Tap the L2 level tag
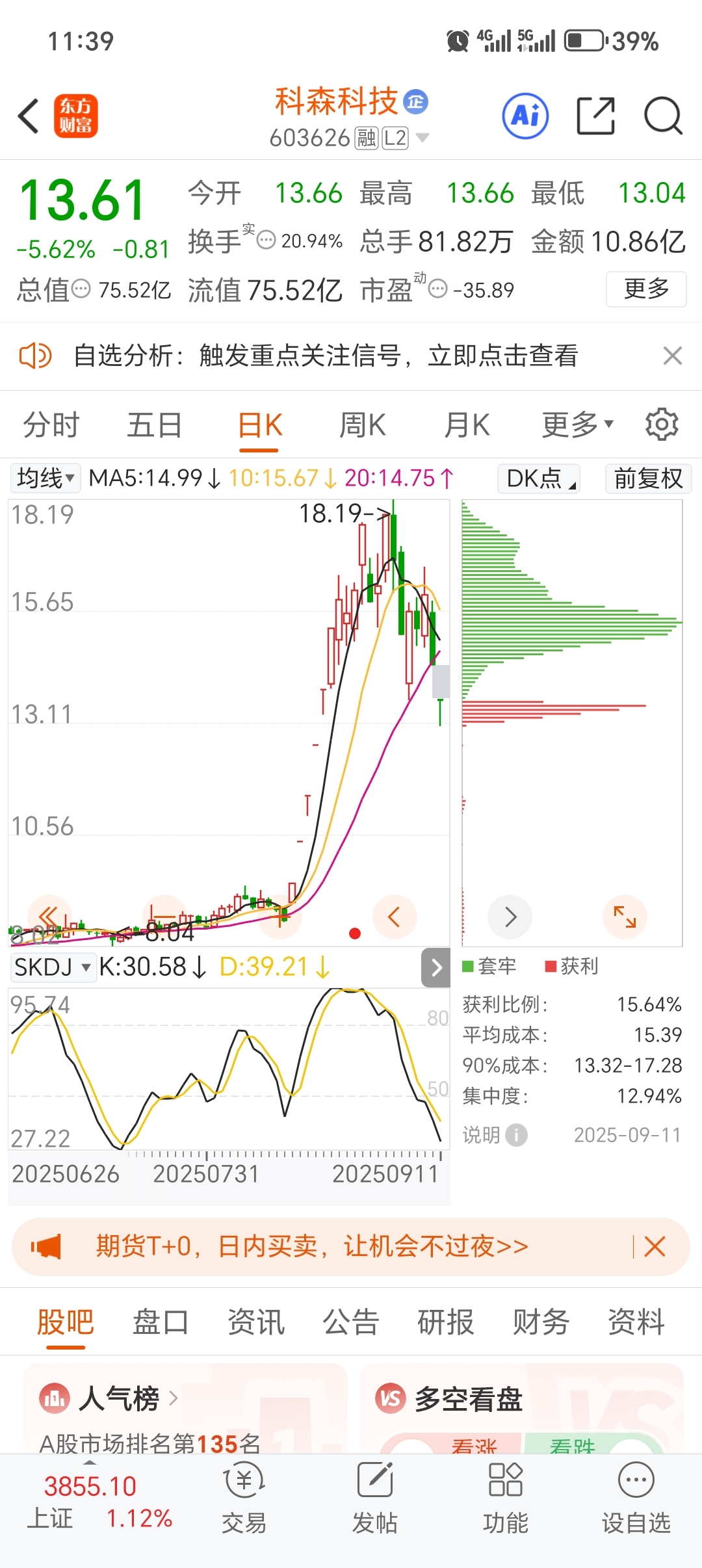Screen dimensions: 702x1568 pos(395,138)
